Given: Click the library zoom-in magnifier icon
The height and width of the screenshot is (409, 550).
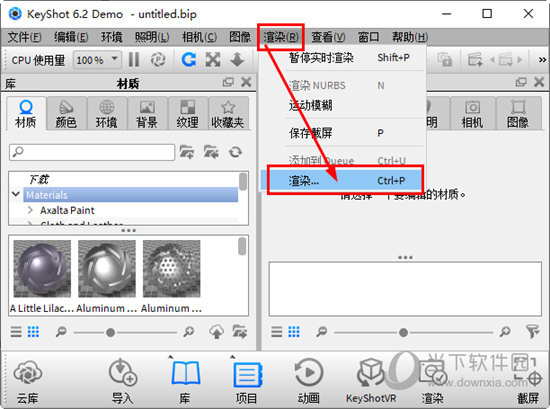Looking at the screenshot, I should coord(188,331).
